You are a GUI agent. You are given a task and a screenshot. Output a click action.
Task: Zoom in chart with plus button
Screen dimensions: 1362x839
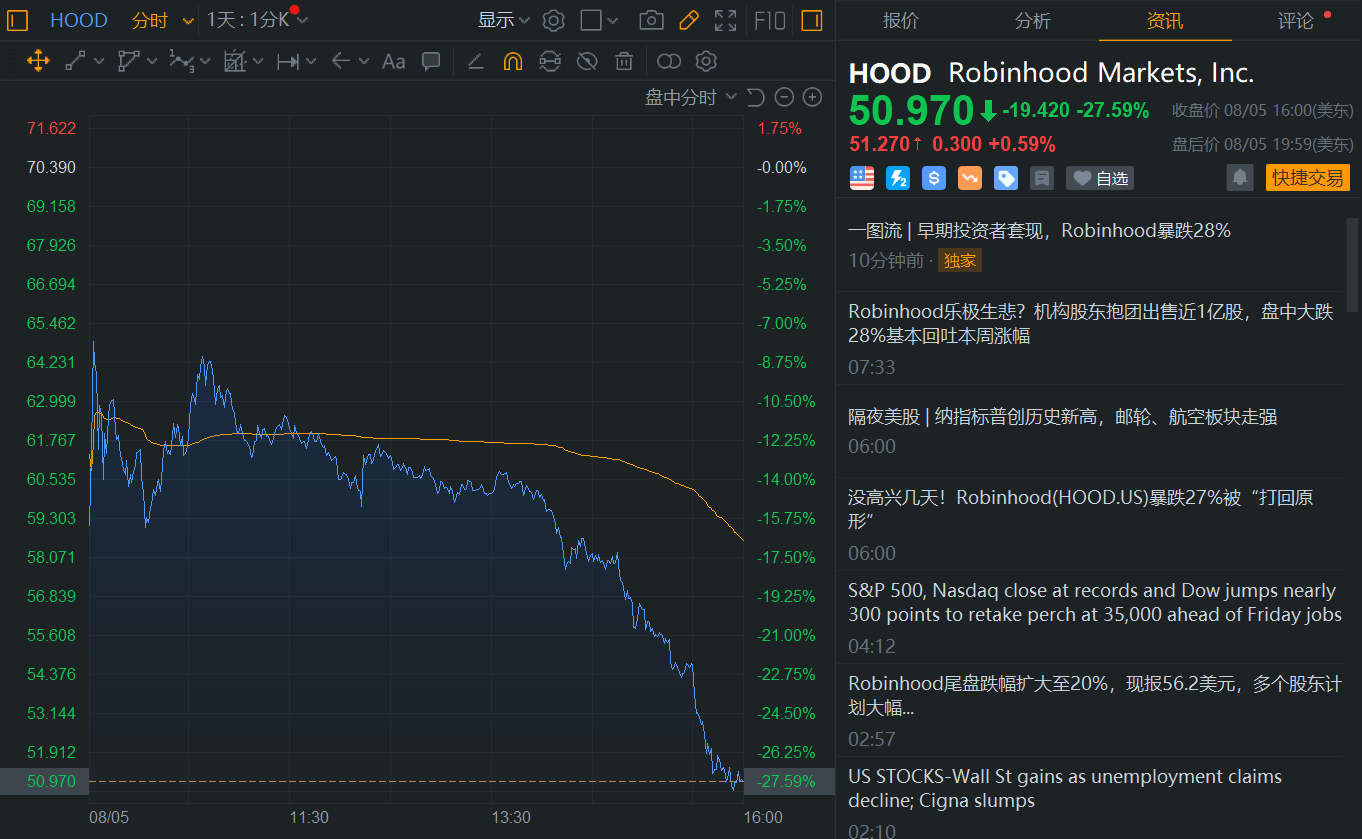813,97
